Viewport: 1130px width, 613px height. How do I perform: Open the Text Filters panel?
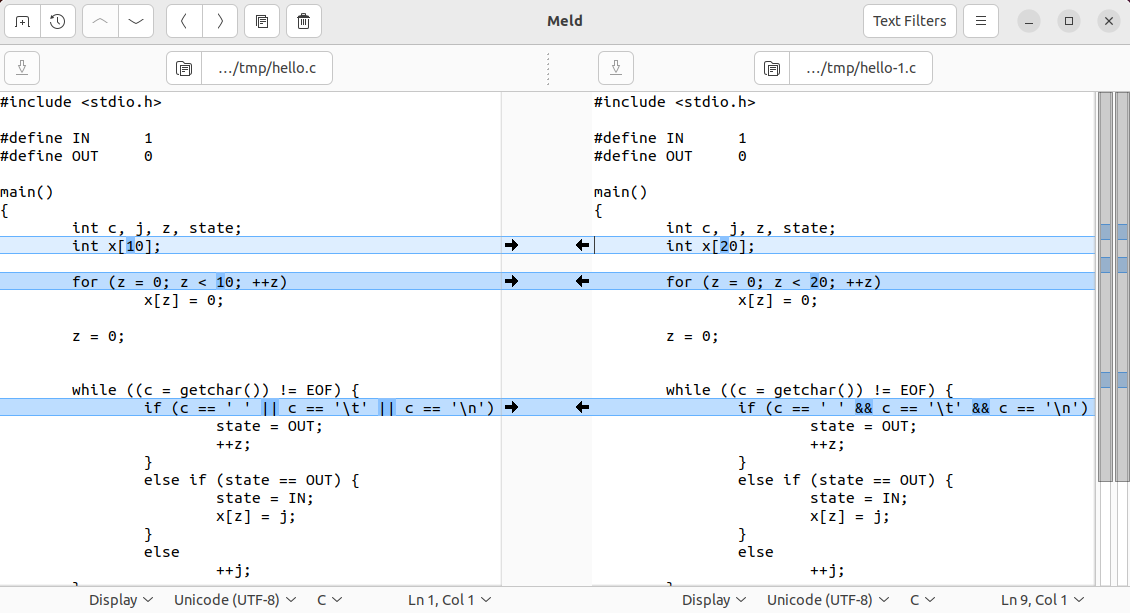pos(909,20)
